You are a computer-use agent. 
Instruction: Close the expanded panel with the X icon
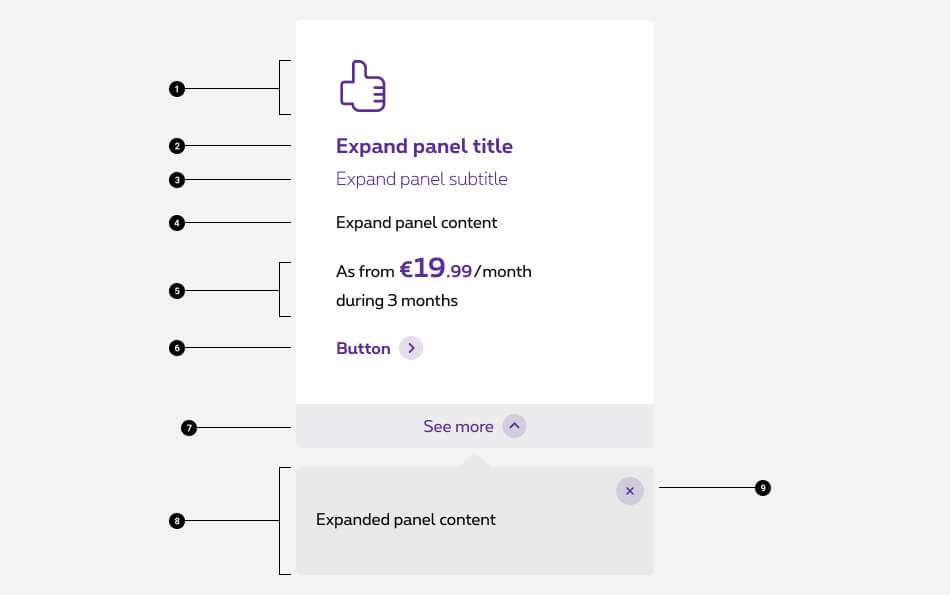pyautogui.click(x=629, y=491)
